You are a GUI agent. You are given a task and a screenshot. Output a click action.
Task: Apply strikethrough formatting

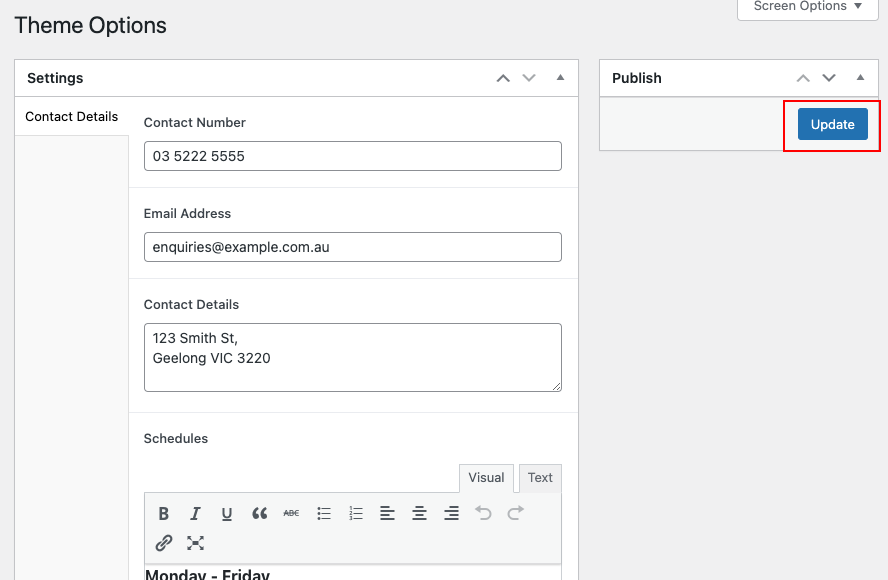[291, 513]
